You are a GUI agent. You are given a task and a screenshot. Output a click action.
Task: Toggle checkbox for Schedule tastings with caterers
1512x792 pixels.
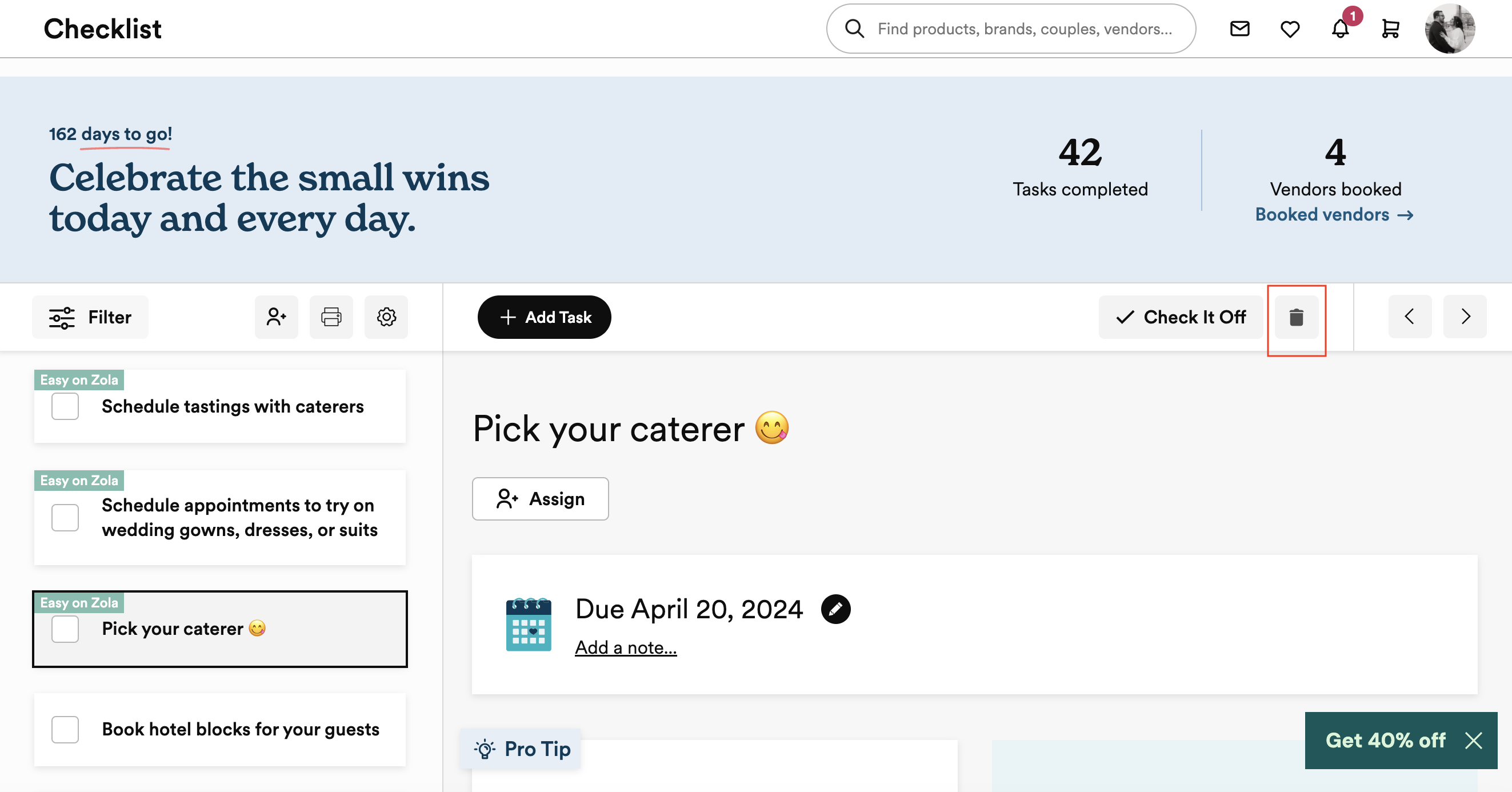pos(65,406)
